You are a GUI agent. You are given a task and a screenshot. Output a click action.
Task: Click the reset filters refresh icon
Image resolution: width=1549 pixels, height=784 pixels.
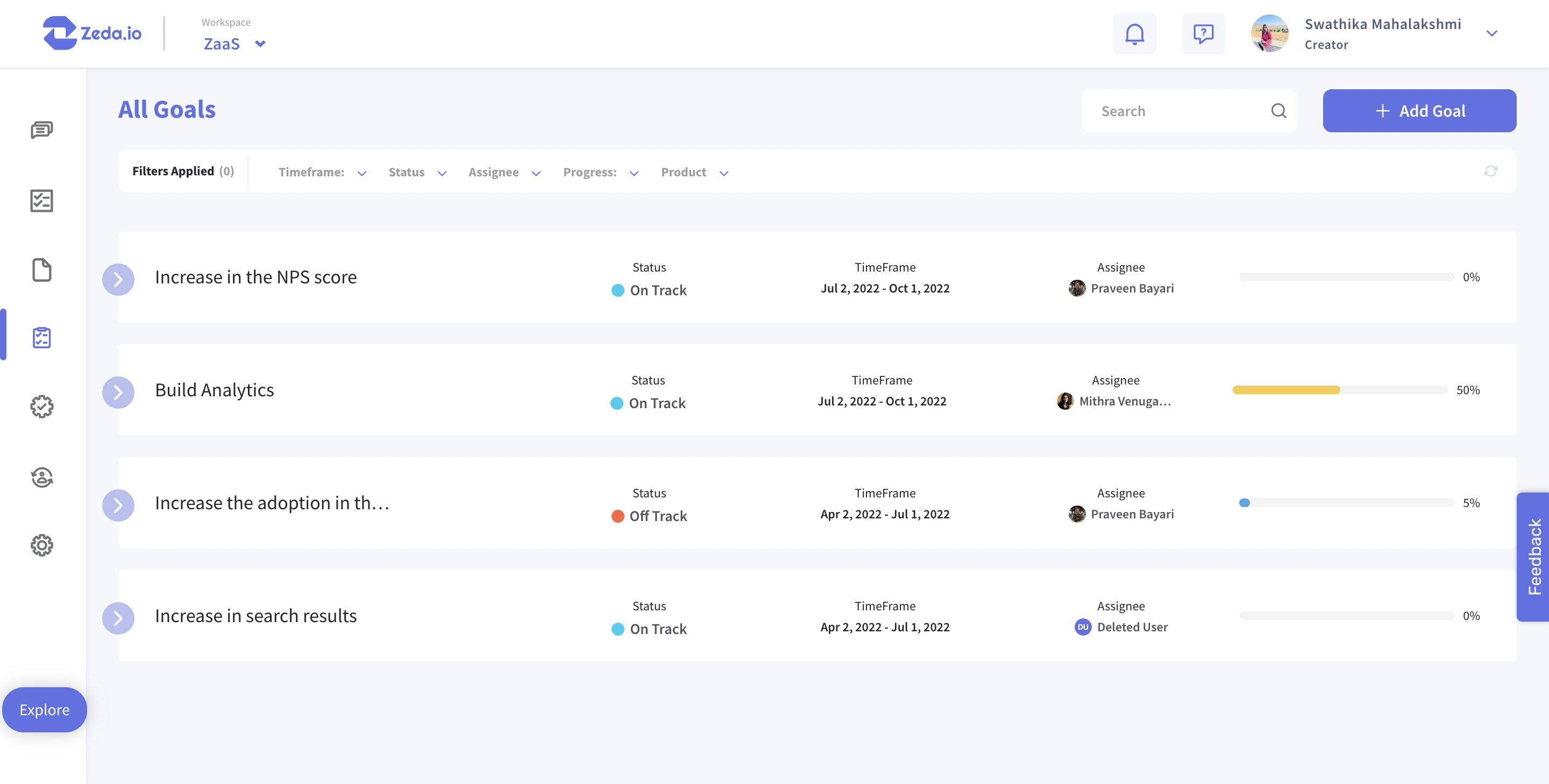coord(1490,172)
